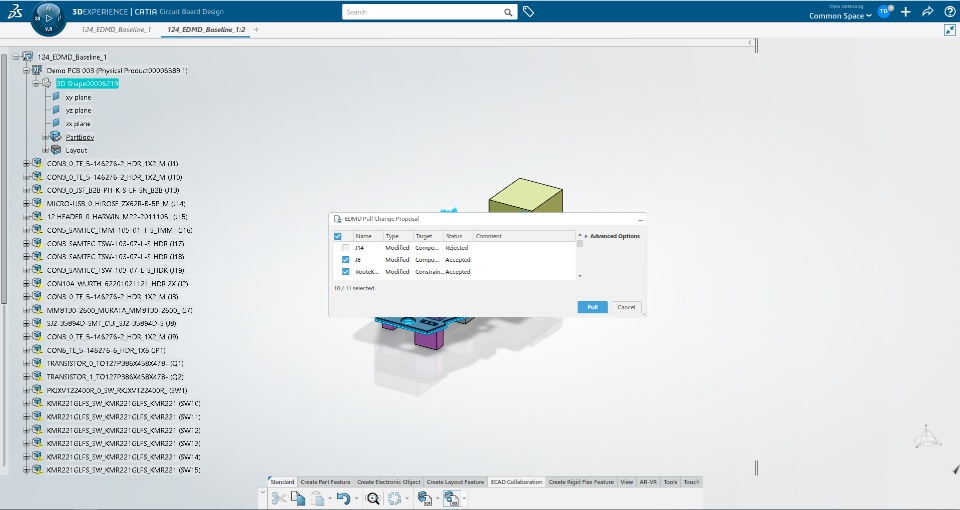Image resolution: width=960 pixels, height=510 pixels.
Task: Open the Common Space dropdown
Action: (840, 16)
